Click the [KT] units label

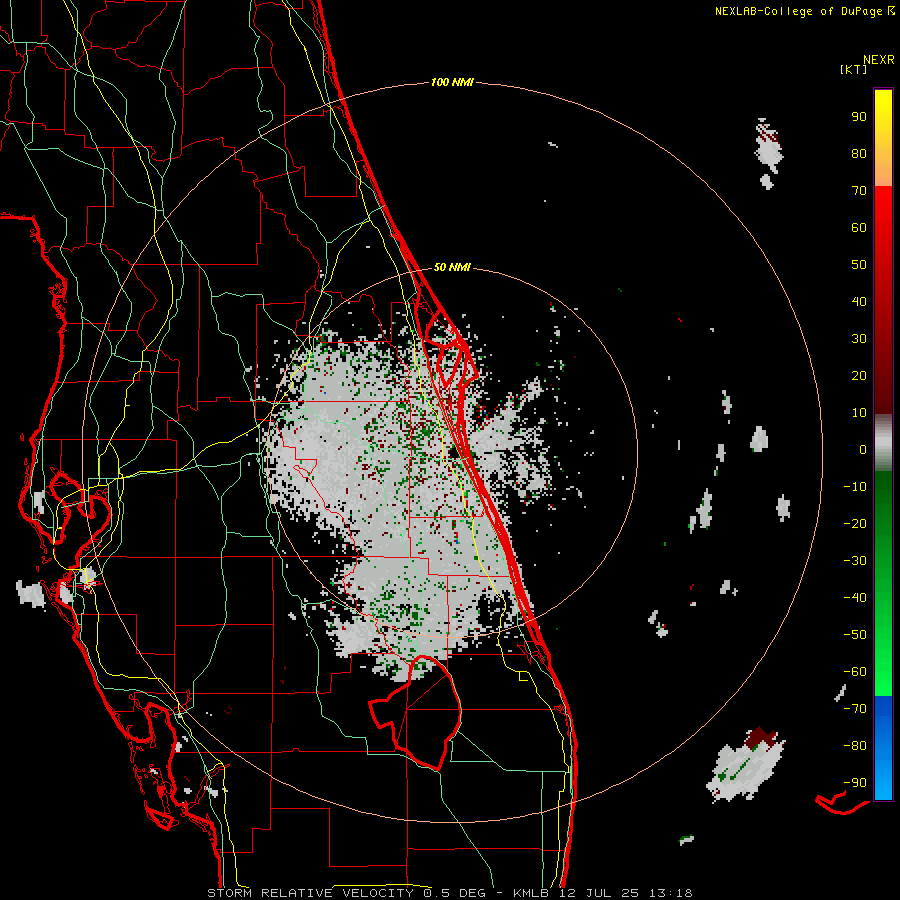pyautogui.click(x=853, y=69)
